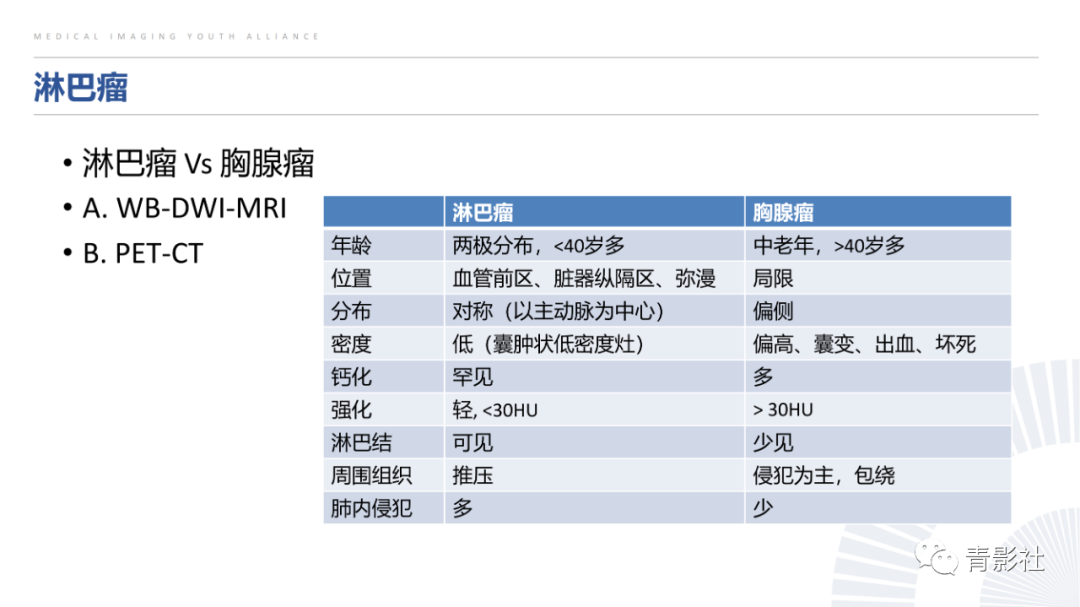
Task: Select cell 偏侧
Action: click(x=878, y=311)
